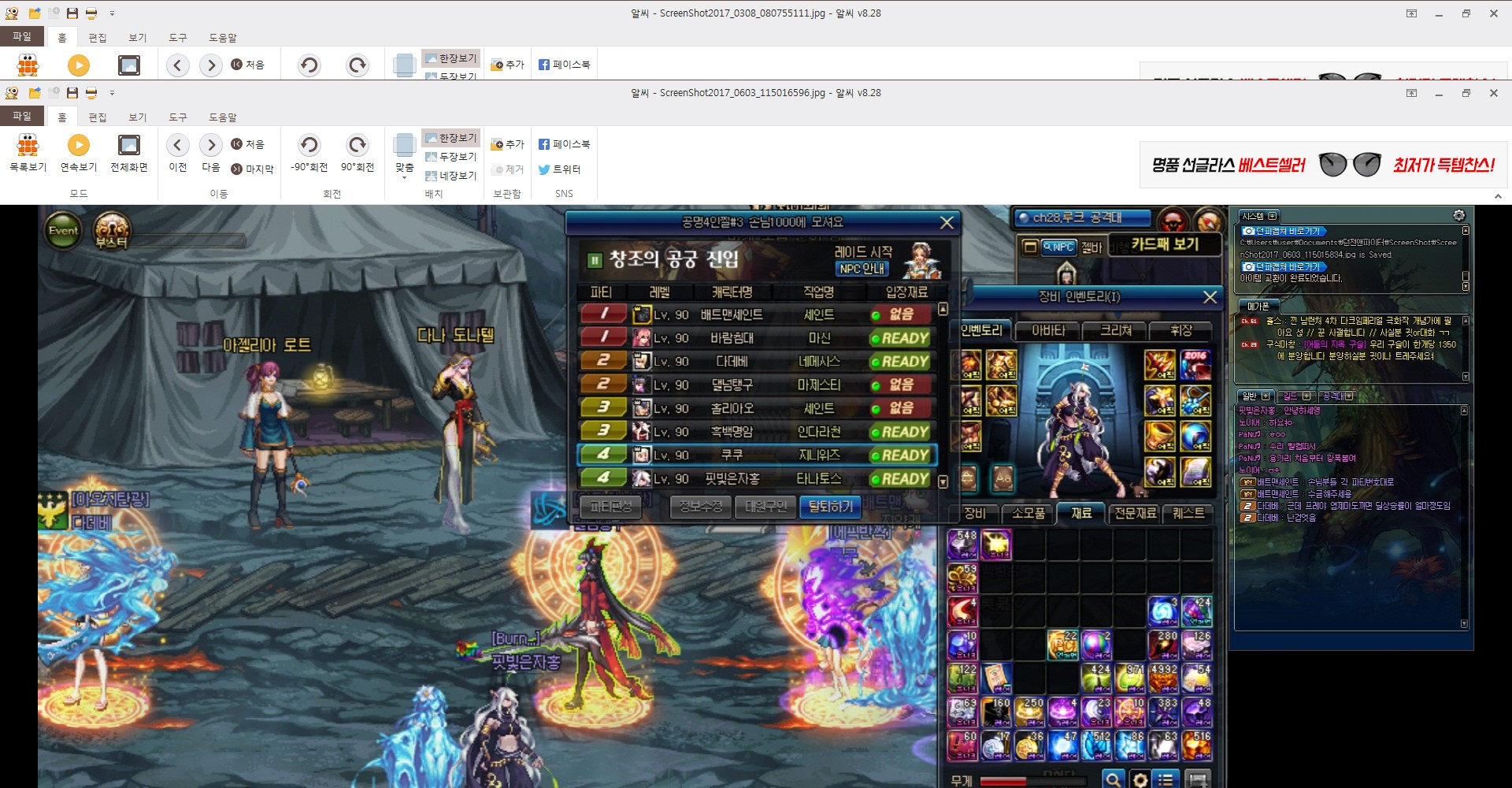Click NPC 안내 button in the raid panel
The width and height of the screenshot is (1512, 788).
coord(862,269)
